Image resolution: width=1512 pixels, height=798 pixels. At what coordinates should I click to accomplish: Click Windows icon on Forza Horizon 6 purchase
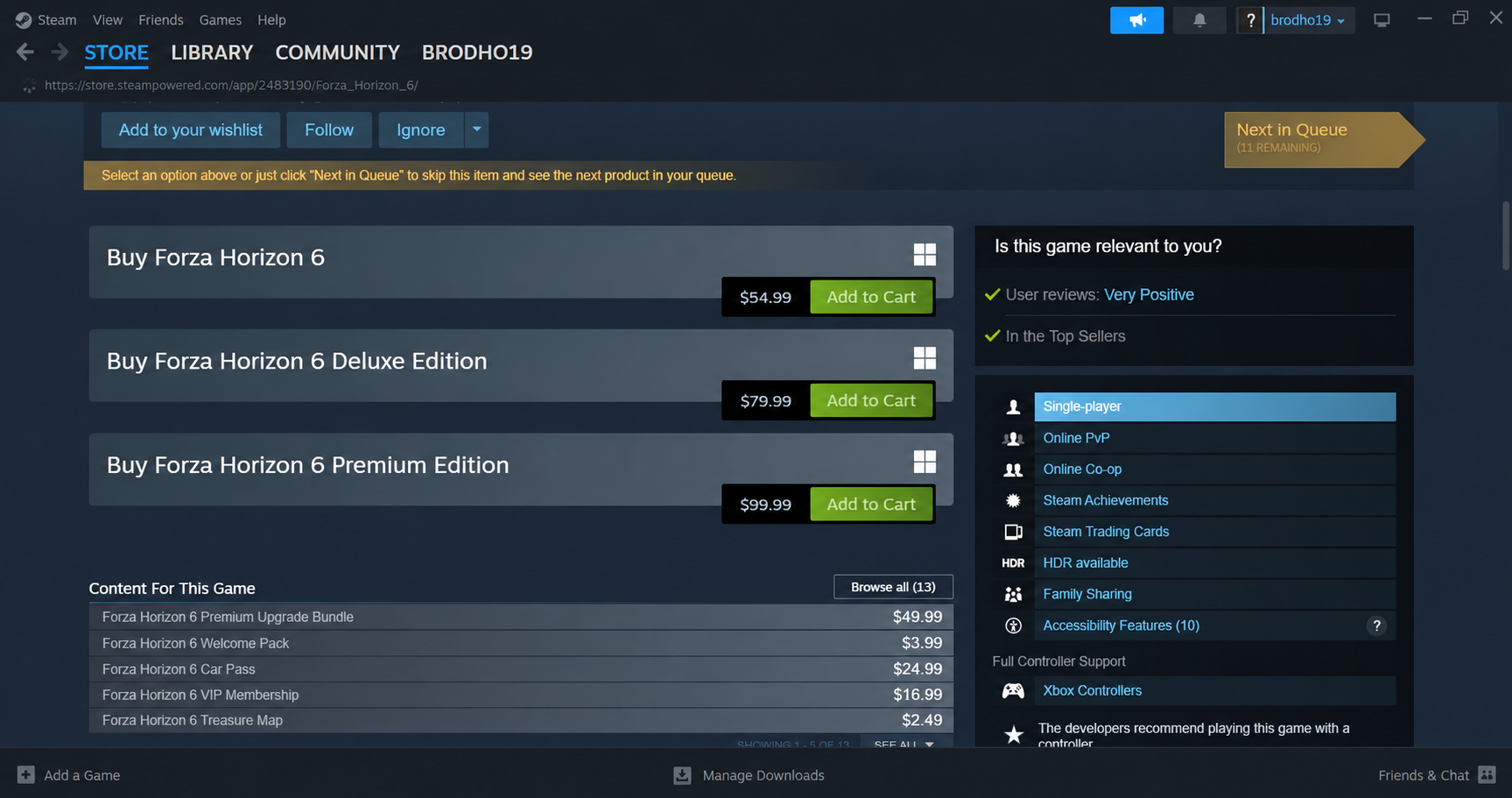pyautogui.click(x=925, y=255)
